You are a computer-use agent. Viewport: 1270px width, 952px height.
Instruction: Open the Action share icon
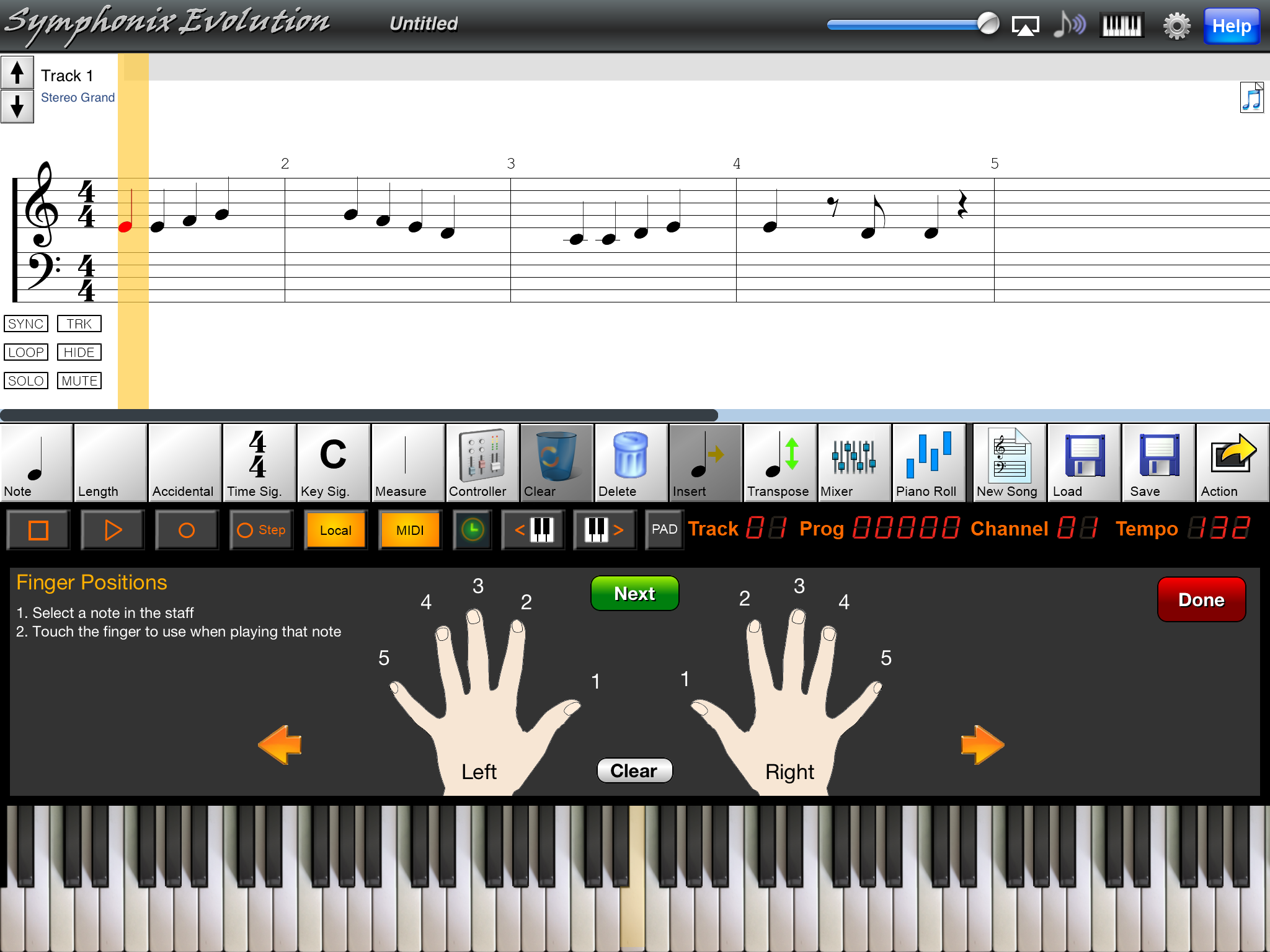(1232, 462)
